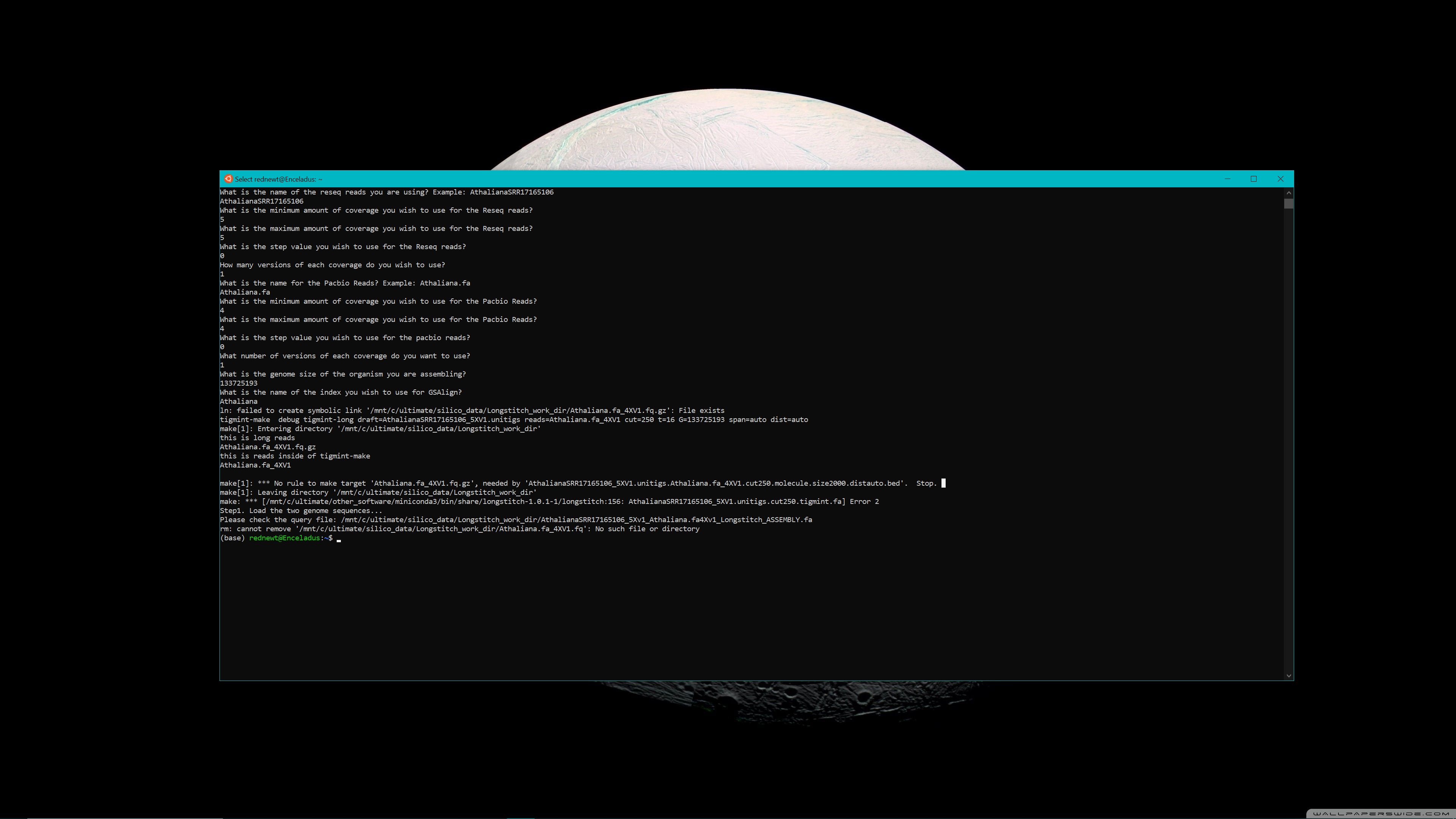Click the Ubuntu icon in the title bar
This screenshot has height=819, width=1456.
(228, 179)
